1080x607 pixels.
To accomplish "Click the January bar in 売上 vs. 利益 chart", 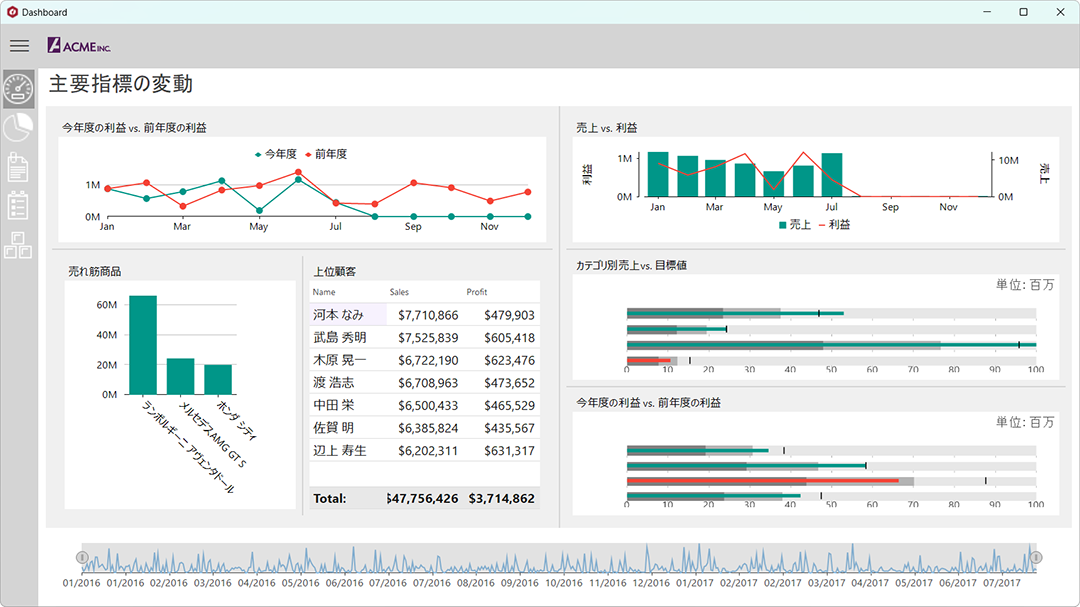I will pos(658,174).
